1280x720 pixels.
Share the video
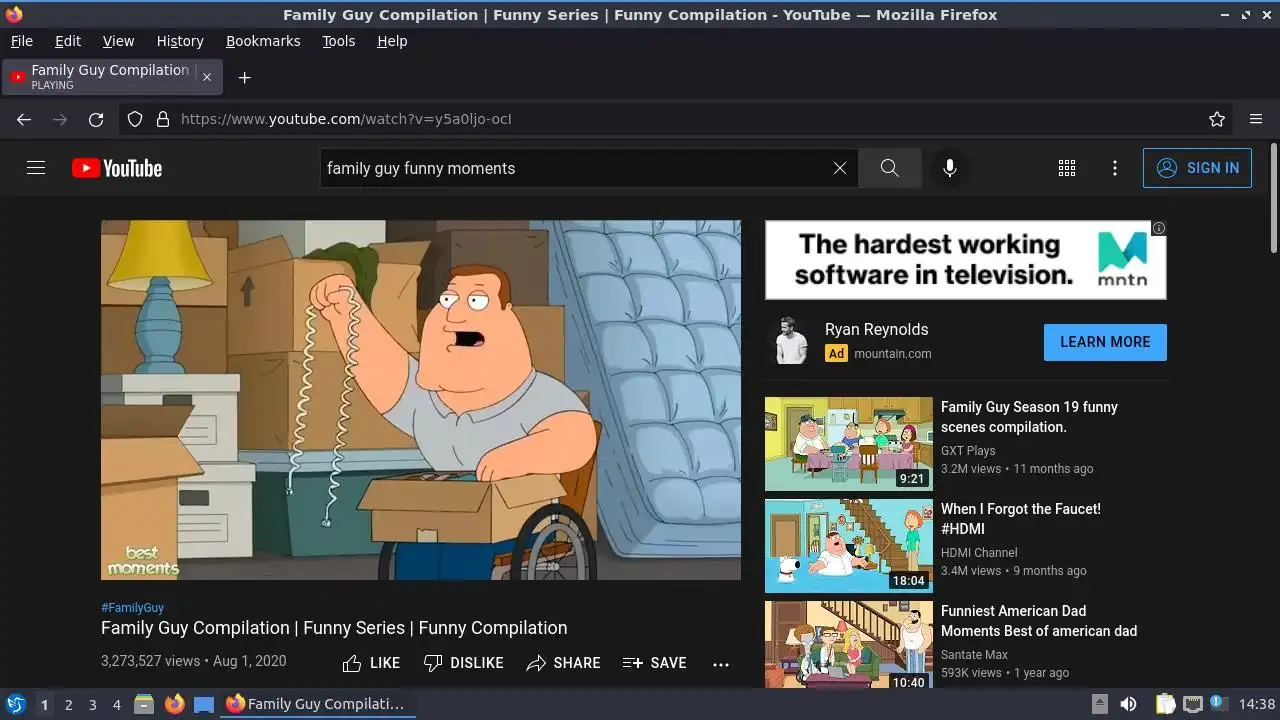564,663
